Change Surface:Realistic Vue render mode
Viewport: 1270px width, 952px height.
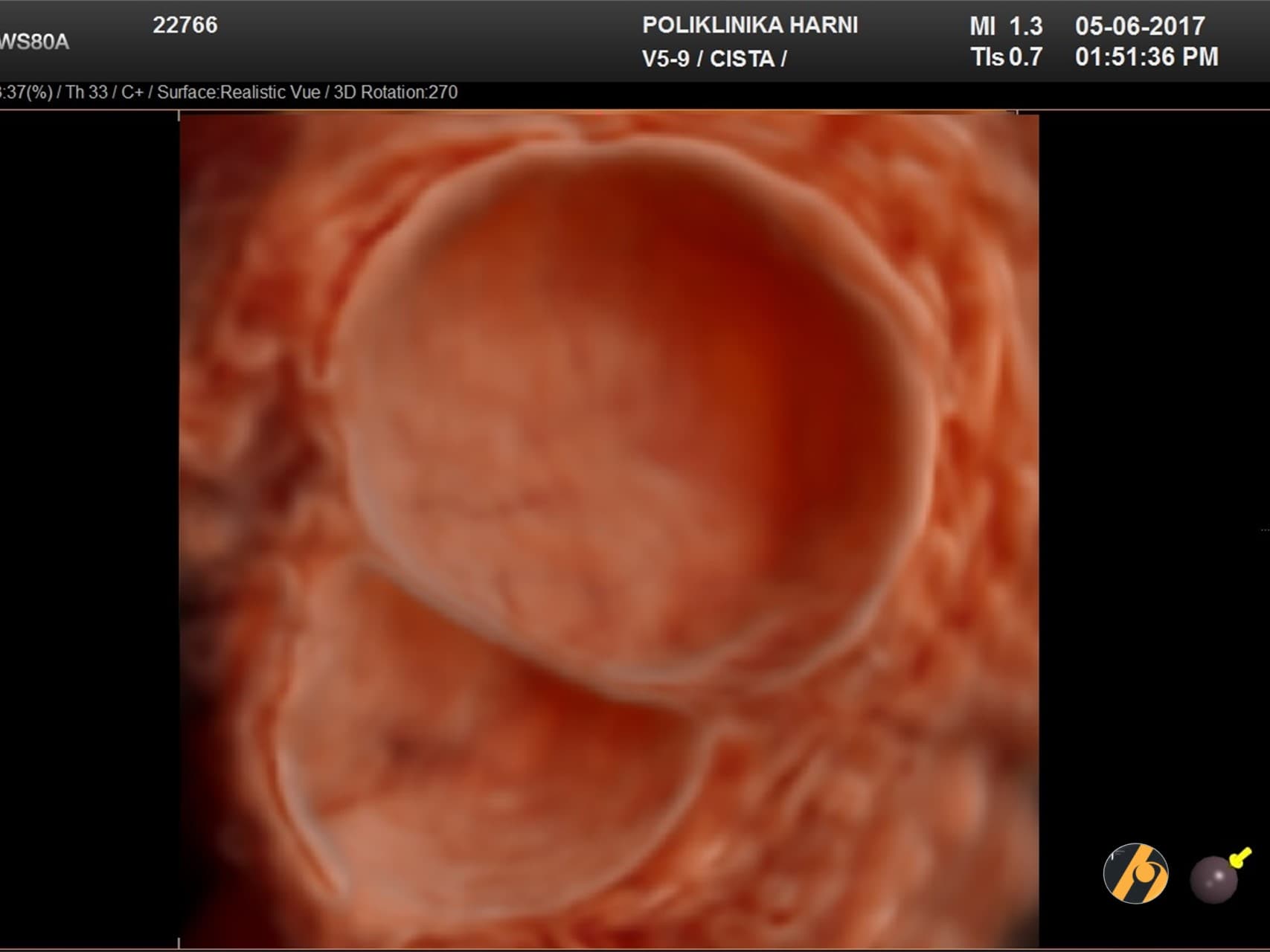[x=238, y=92]
